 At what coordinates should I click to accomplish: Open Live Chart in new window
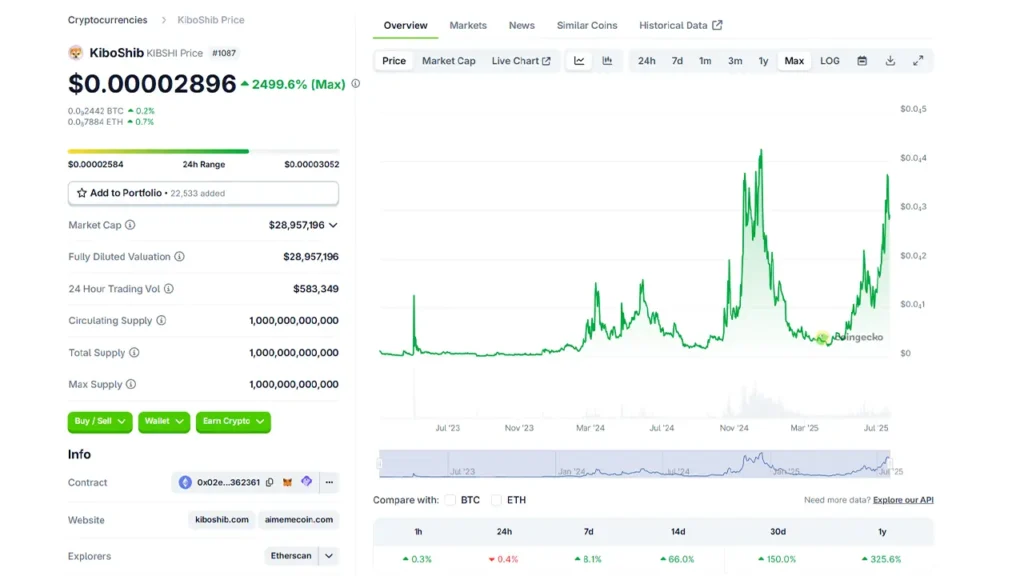[521, 61]
